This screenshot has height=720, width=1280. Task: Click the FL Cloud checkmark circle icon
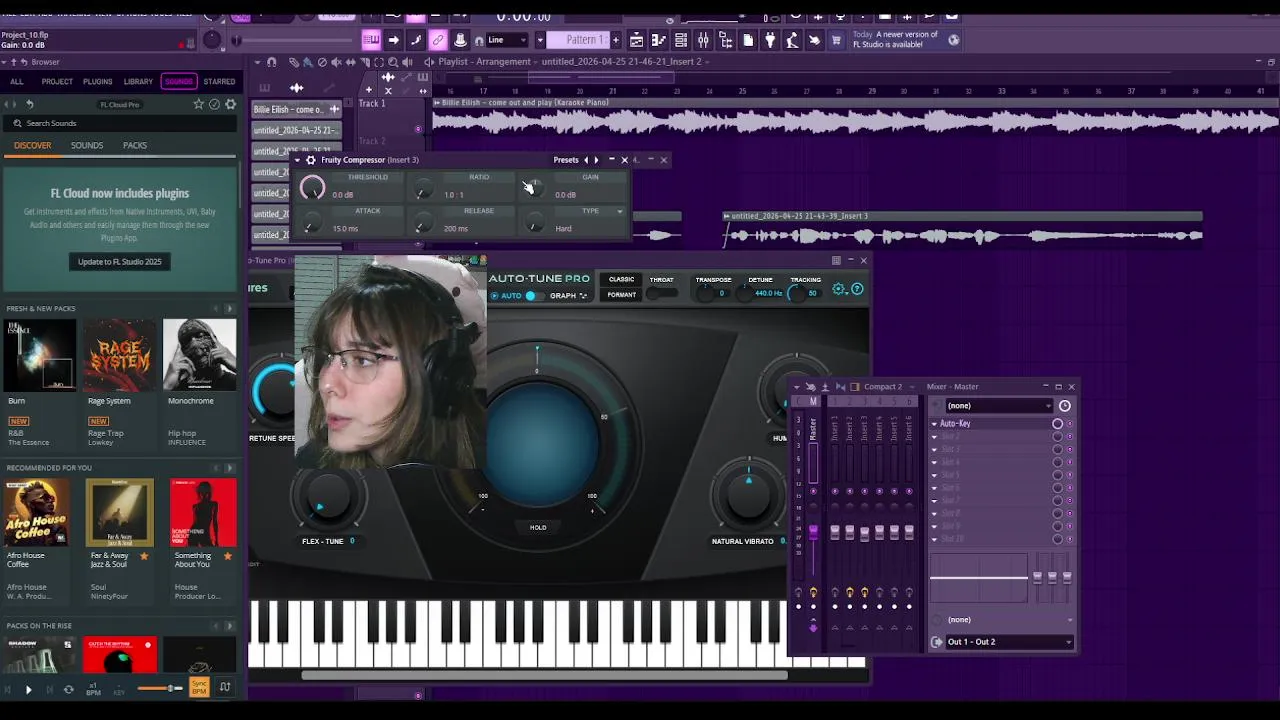click(214, 104)
